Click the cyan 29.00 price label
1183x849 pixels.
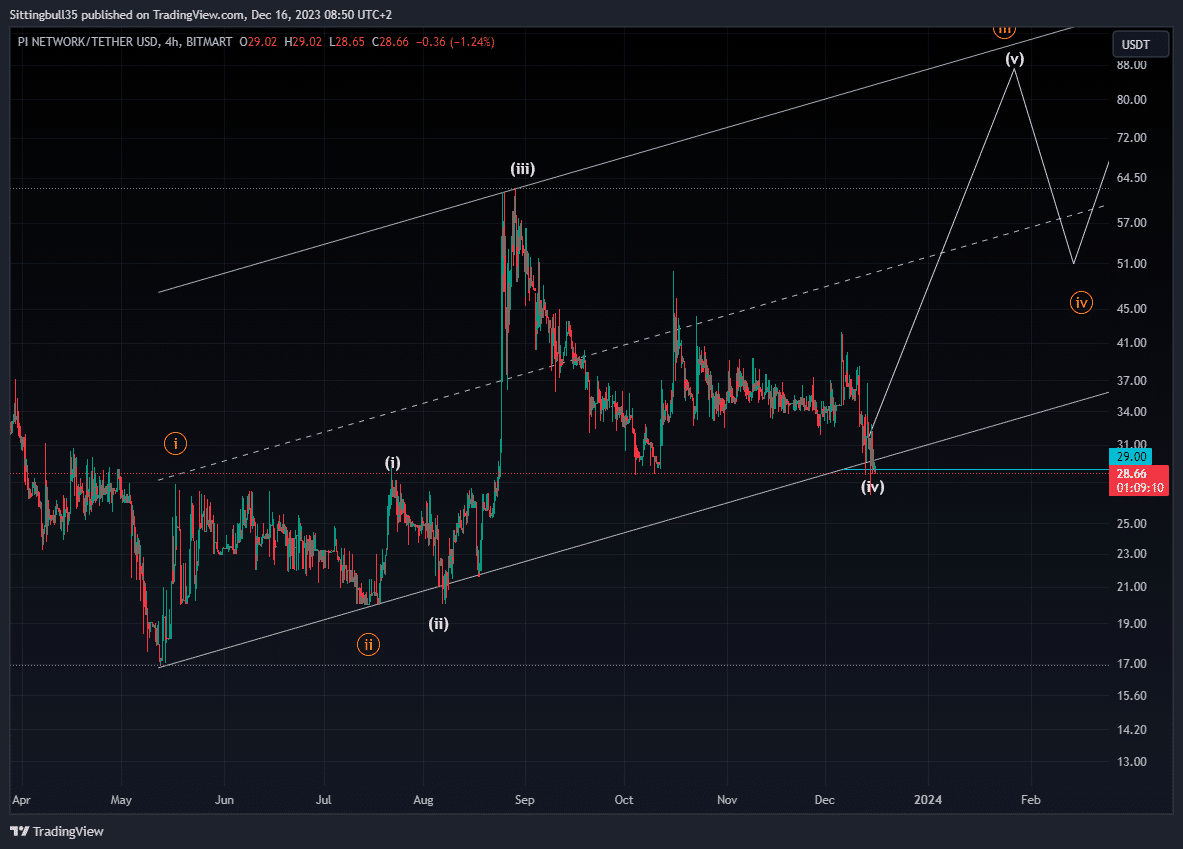pyautogui.click(x=1132, y=456)
